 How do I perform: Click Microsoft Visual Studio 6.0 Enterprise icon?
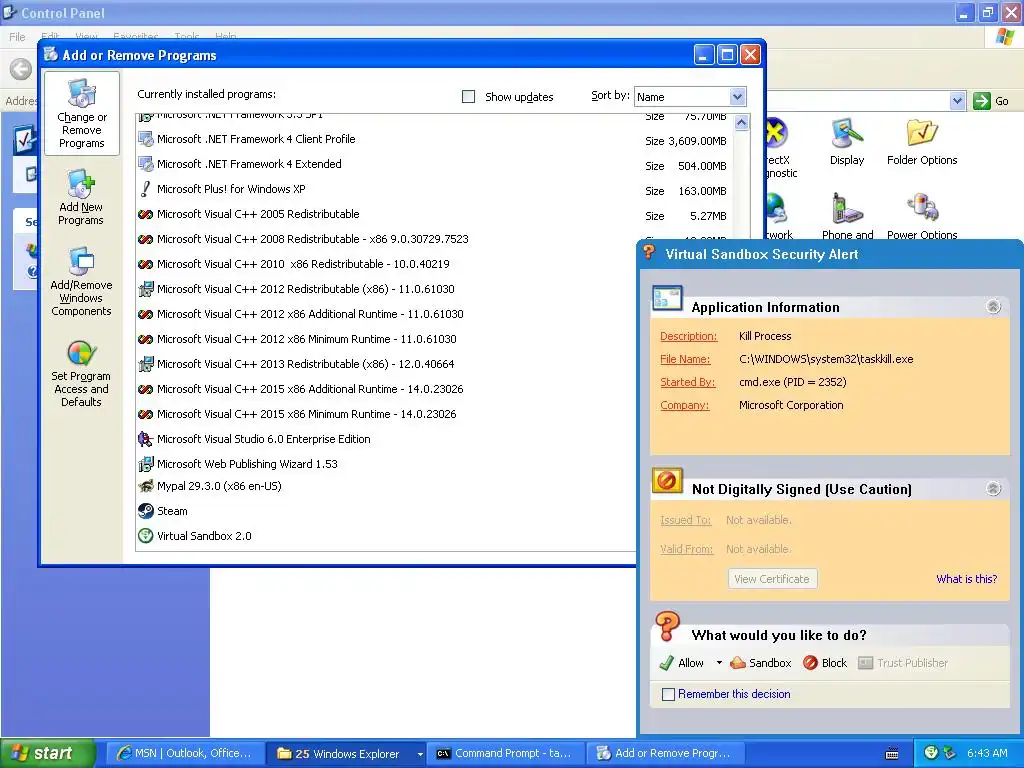point(146,439)
